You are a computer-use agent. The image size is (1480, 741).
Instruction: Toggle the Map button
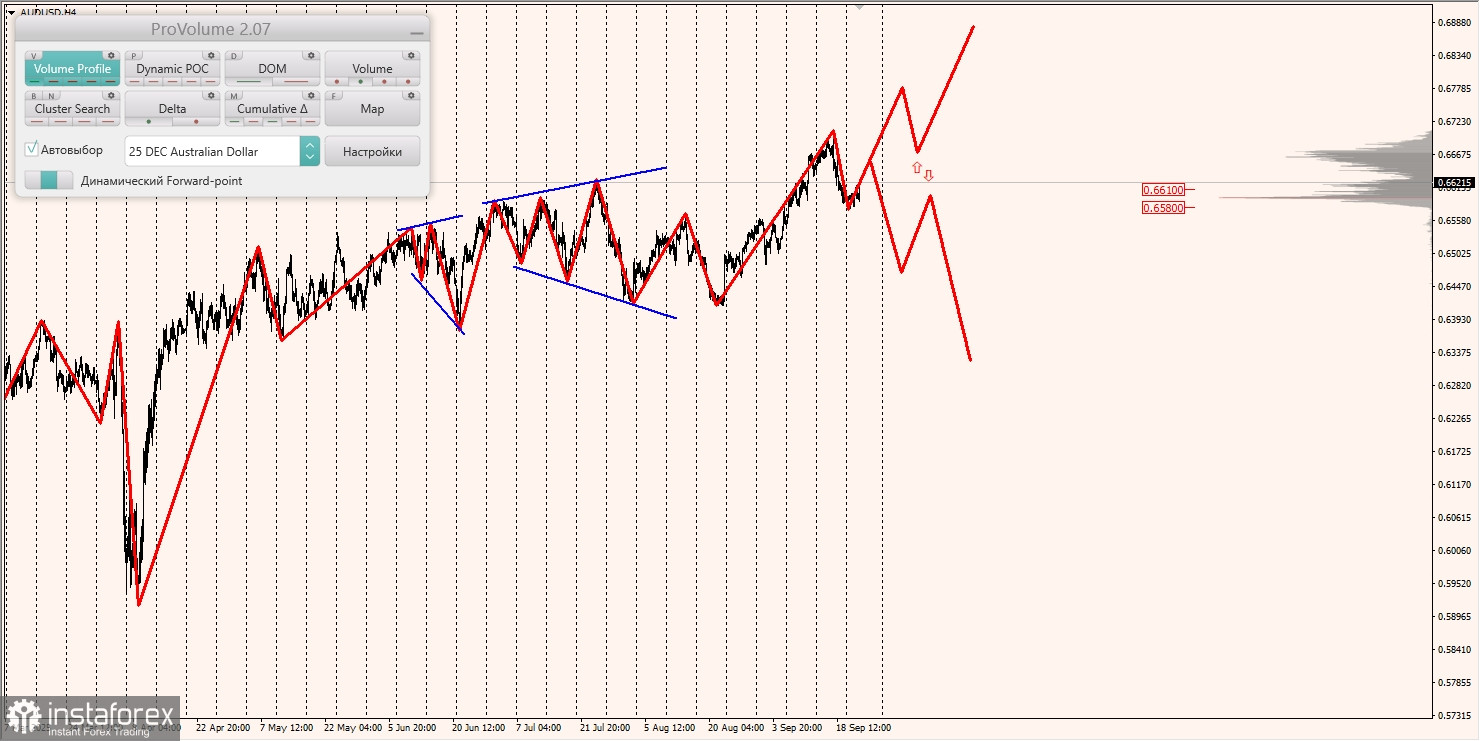(372, 108)
